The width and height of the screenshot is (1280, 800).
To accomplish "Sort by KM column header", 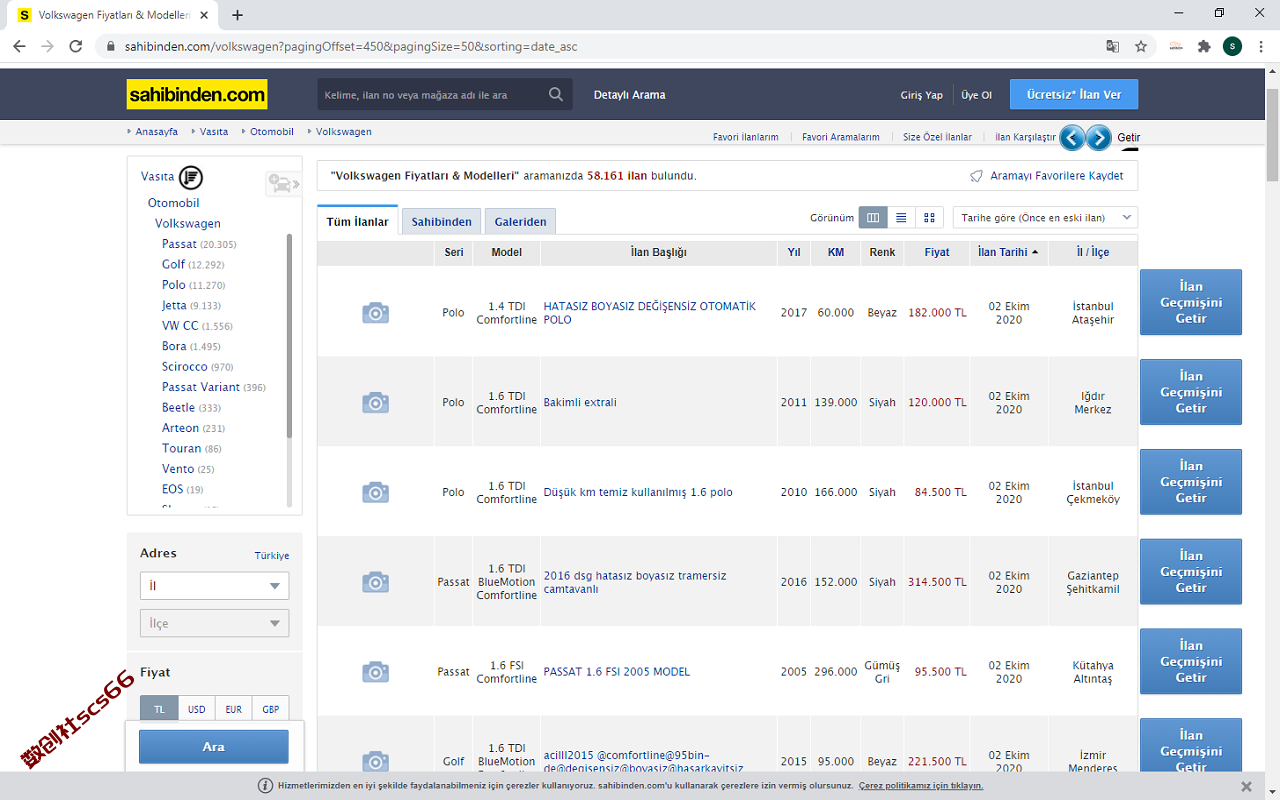I will coord(836,252).
